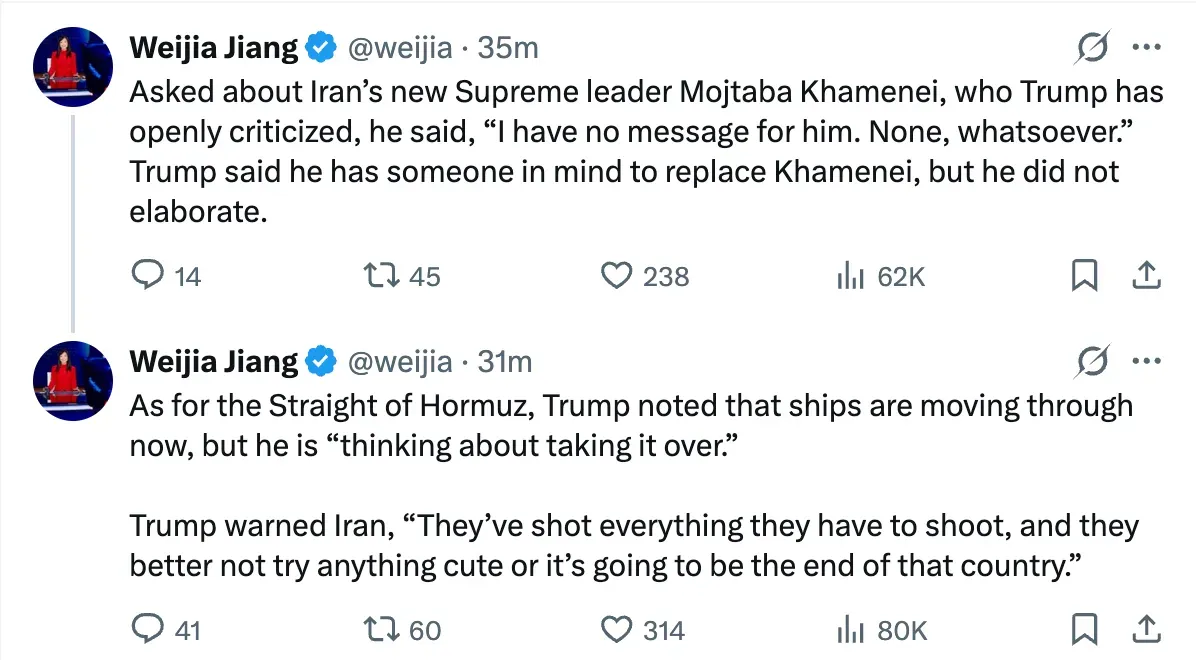Bookmark the Strait of Hormuz tweet
The image size is (1196, 660).
click(x=1084, y=630)
